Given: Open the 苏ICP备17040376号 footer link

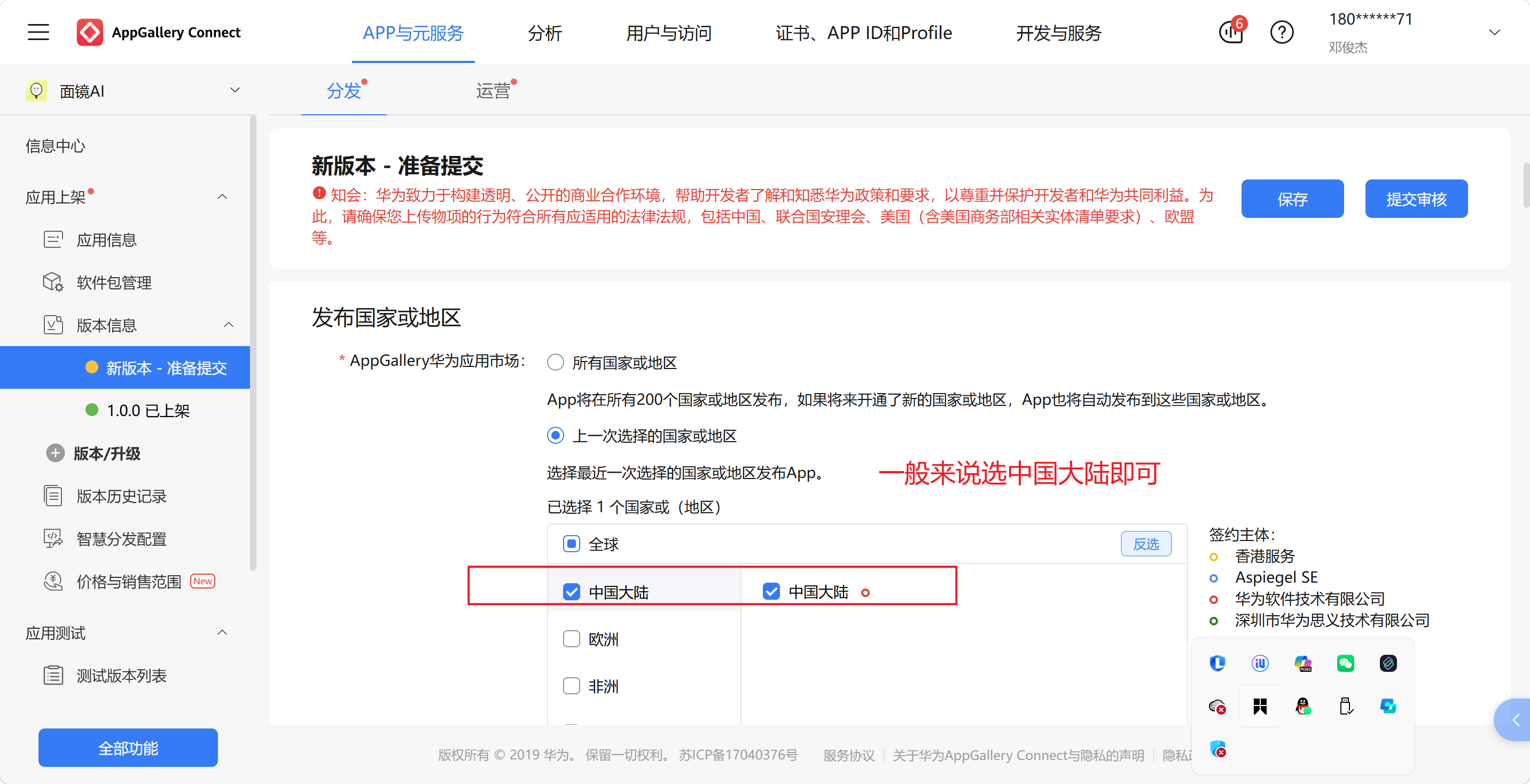Looking at the screenshot, I should [738, 755].
